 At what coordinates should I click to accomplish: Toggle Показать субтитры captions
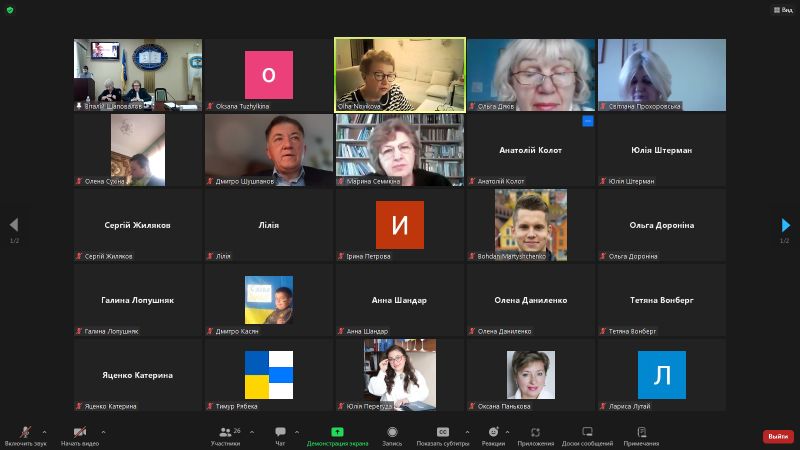click(442, 435)
